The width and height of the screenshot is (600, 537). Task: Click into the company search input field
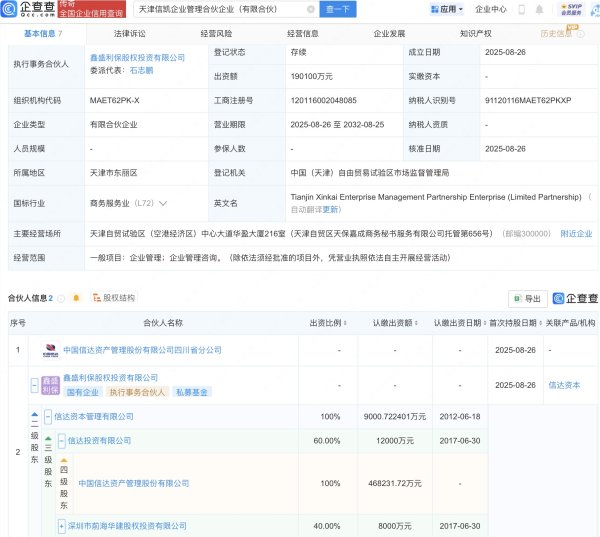tap(220, 9)
